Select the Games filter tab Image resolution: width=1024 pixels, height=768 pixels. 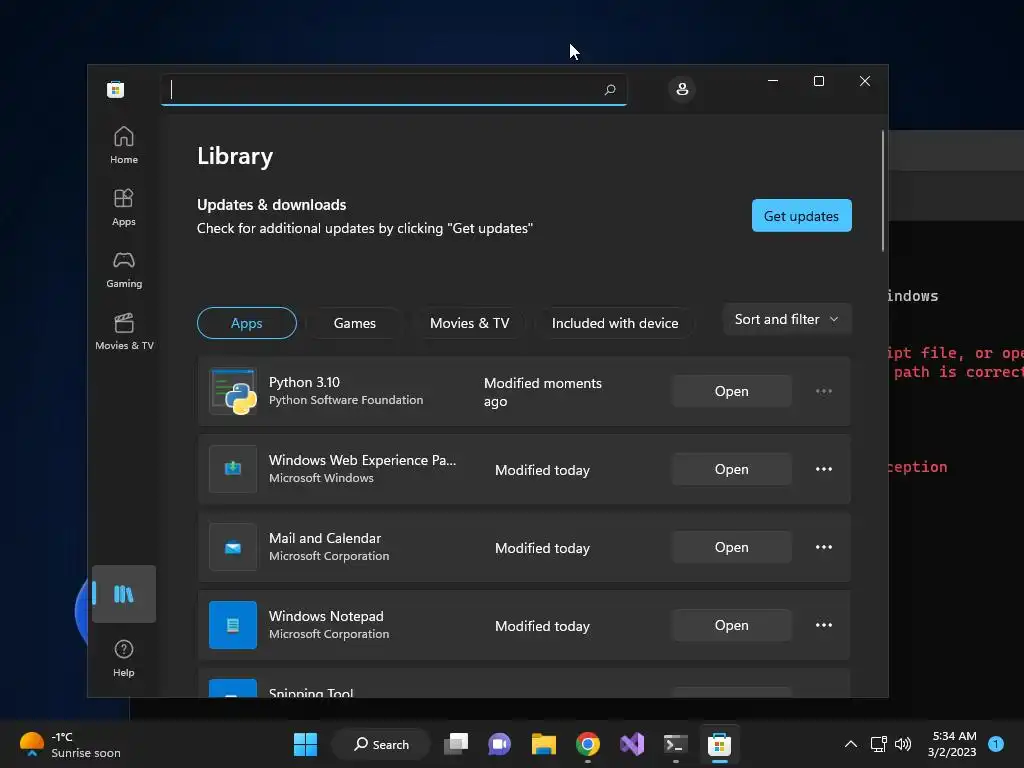[355, 323]
